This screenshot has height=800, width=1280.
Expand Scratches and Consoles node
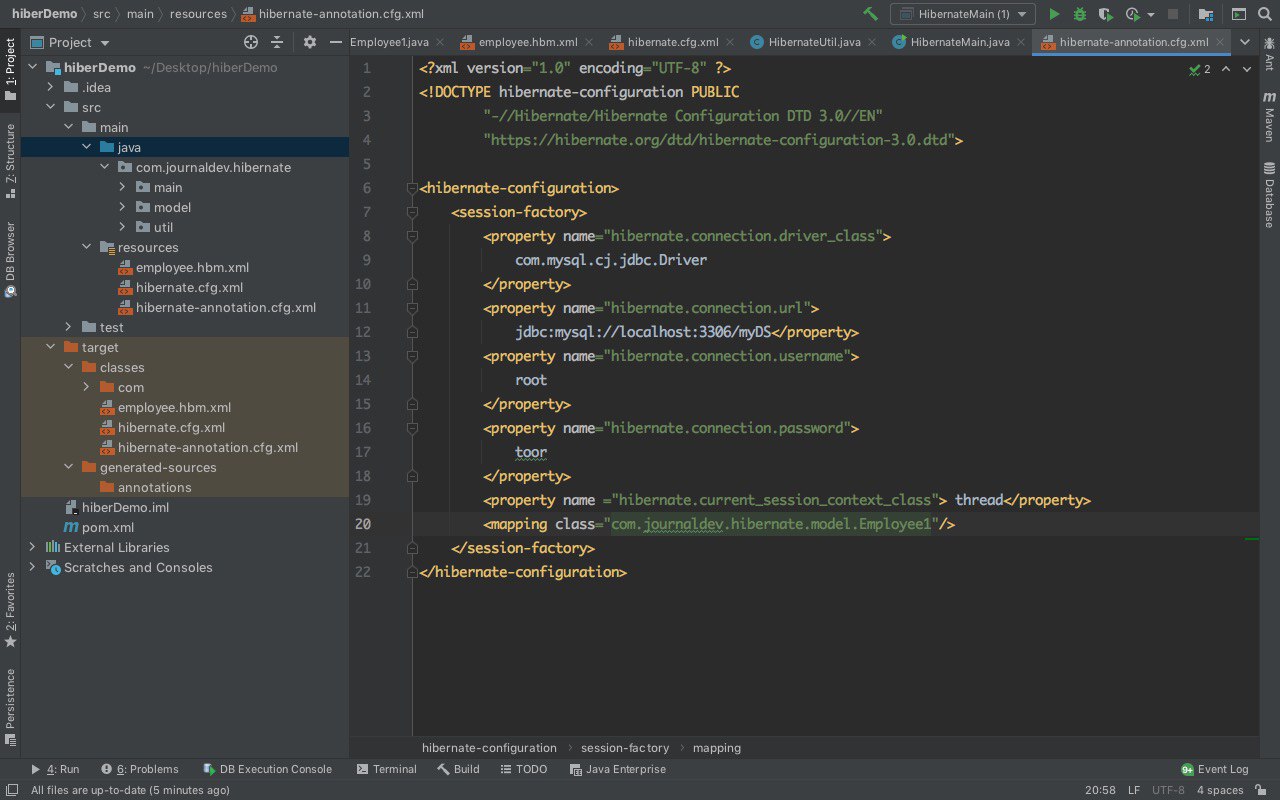32,567
